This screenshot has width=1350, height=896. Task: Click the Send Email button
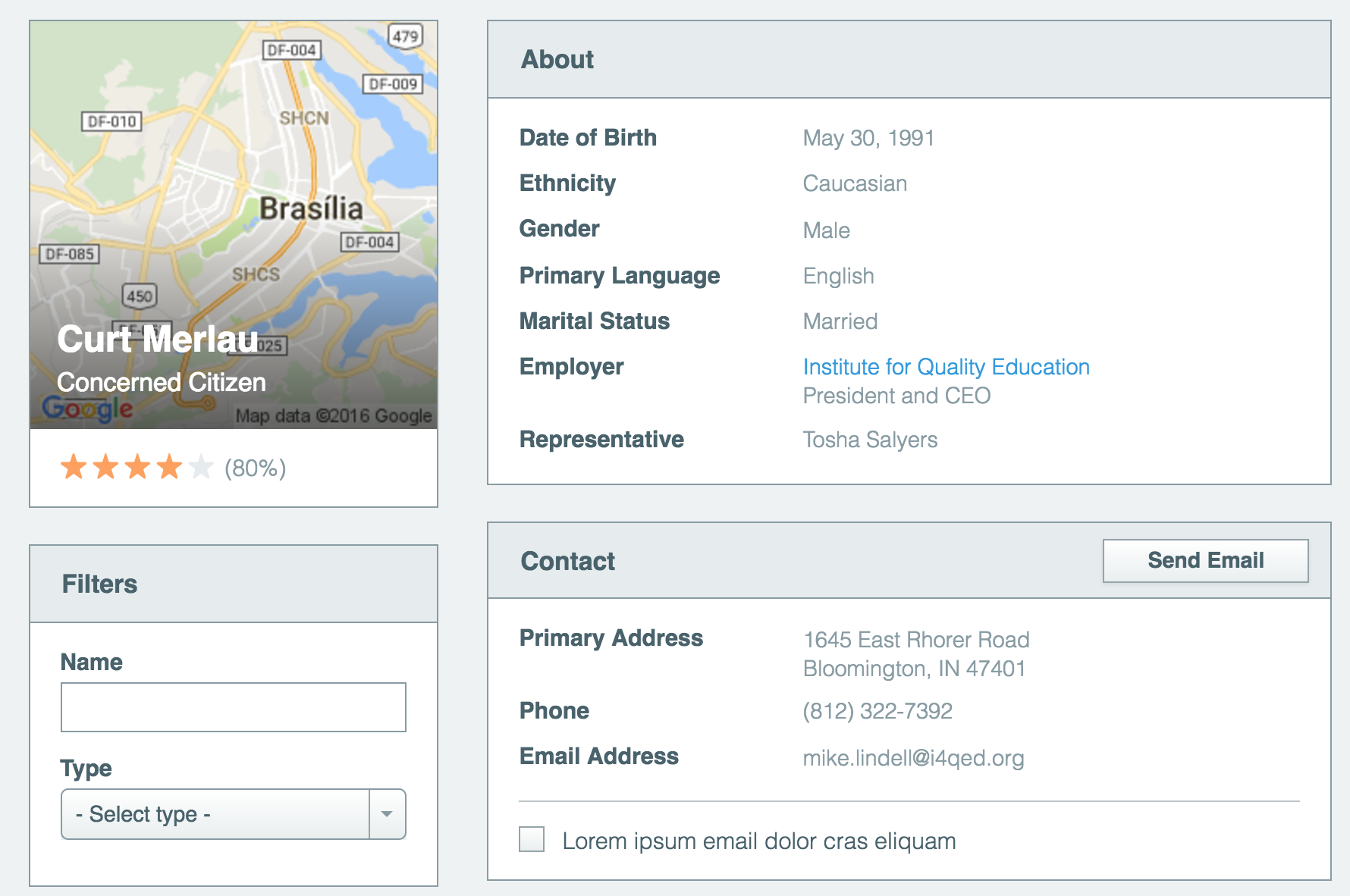[1205, 561]
